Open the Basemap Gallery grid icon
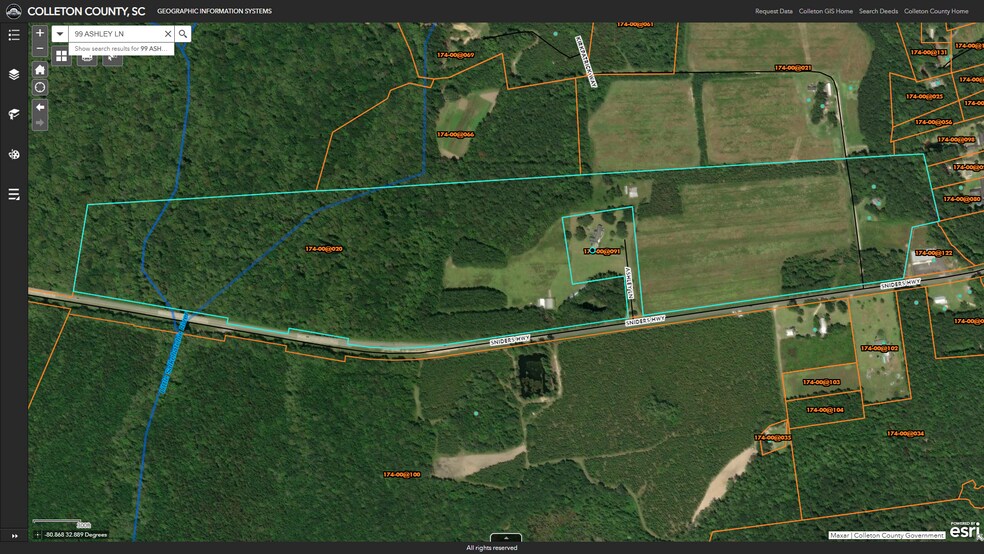984x554 pixels. coord(61,56)
